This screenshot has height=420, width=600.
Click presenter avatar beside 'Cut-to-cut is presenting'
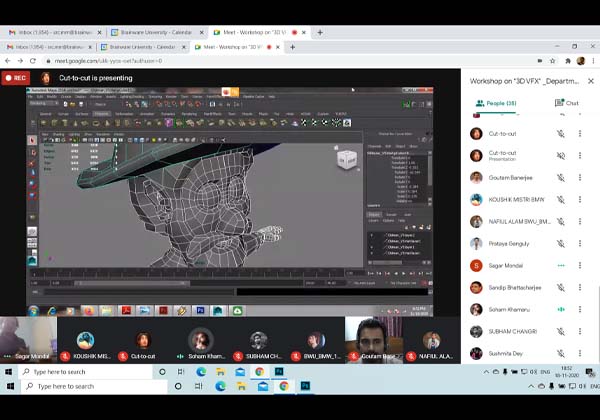[46, 78]
